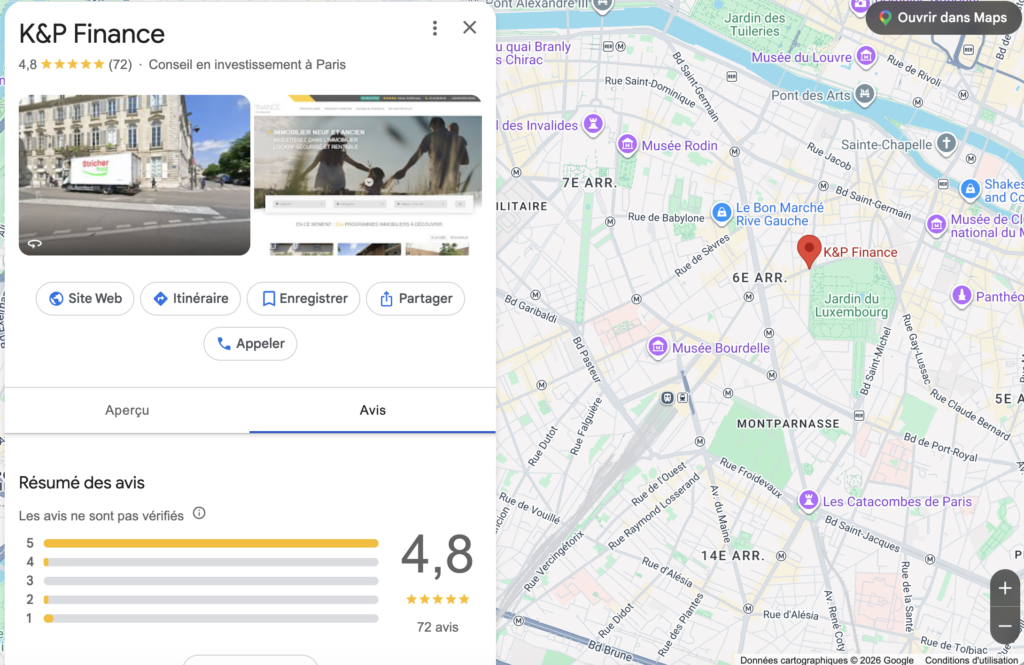Click the 6E ARR. district label
Viewport: 1024px width, 665px height.
tap(760, 278)
